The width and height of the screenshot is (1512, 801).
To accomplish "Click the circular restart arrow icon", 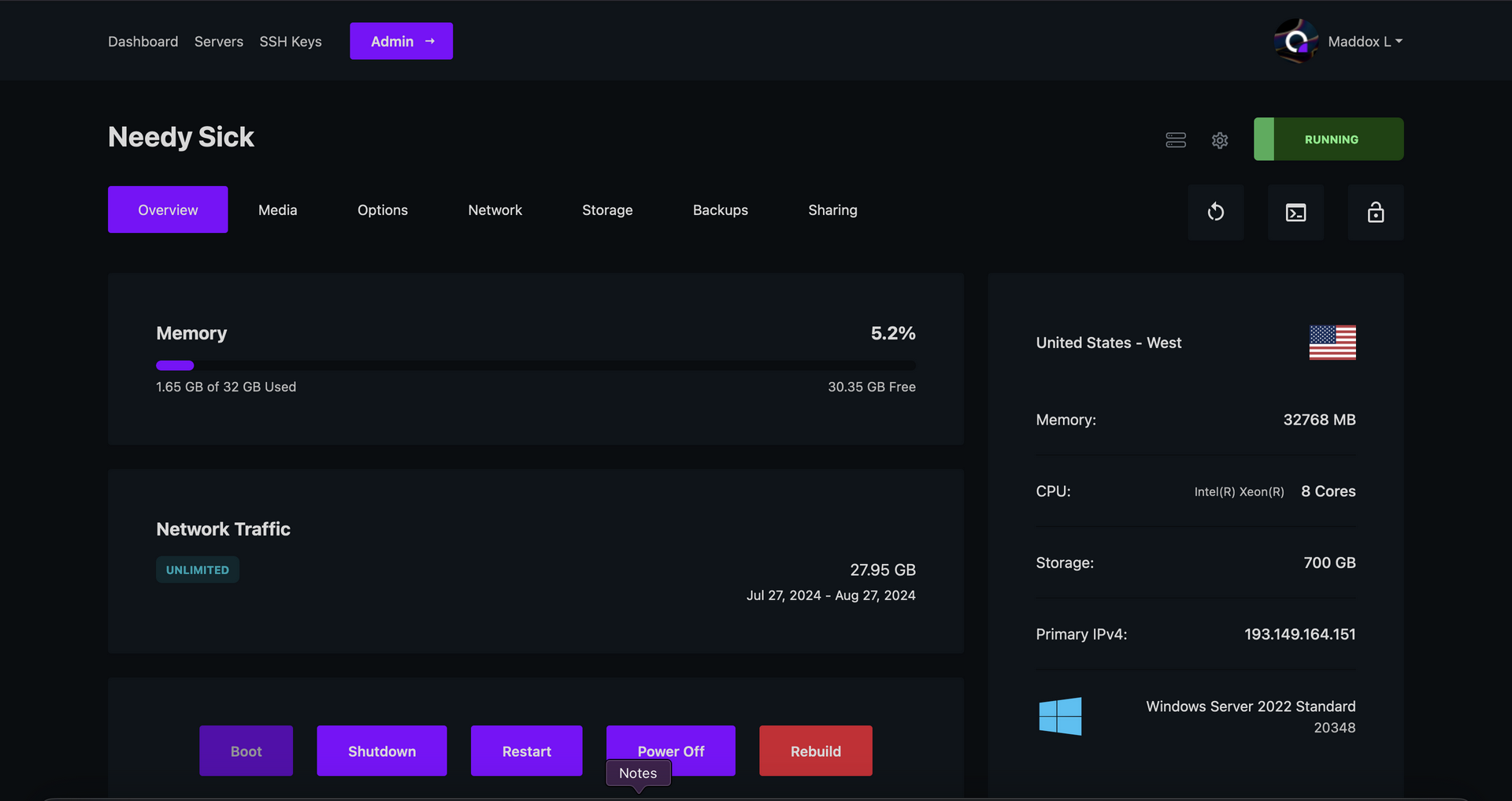I will coord(1215,212).
